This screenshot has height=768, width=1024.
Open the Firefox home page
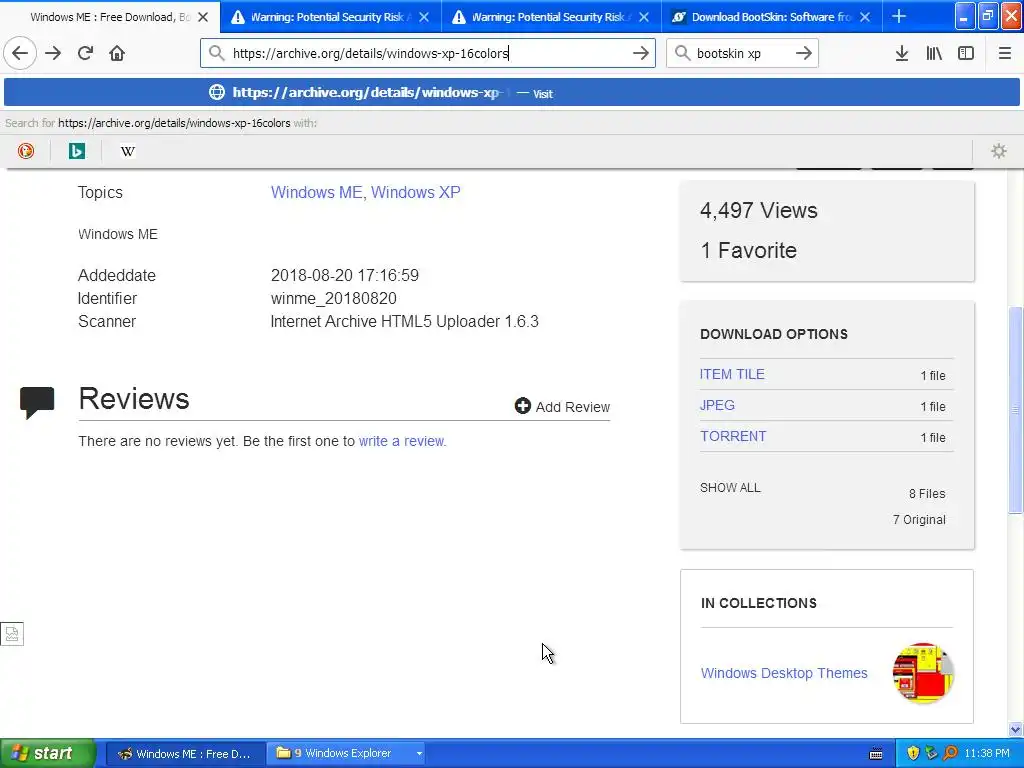pos(117,53)
